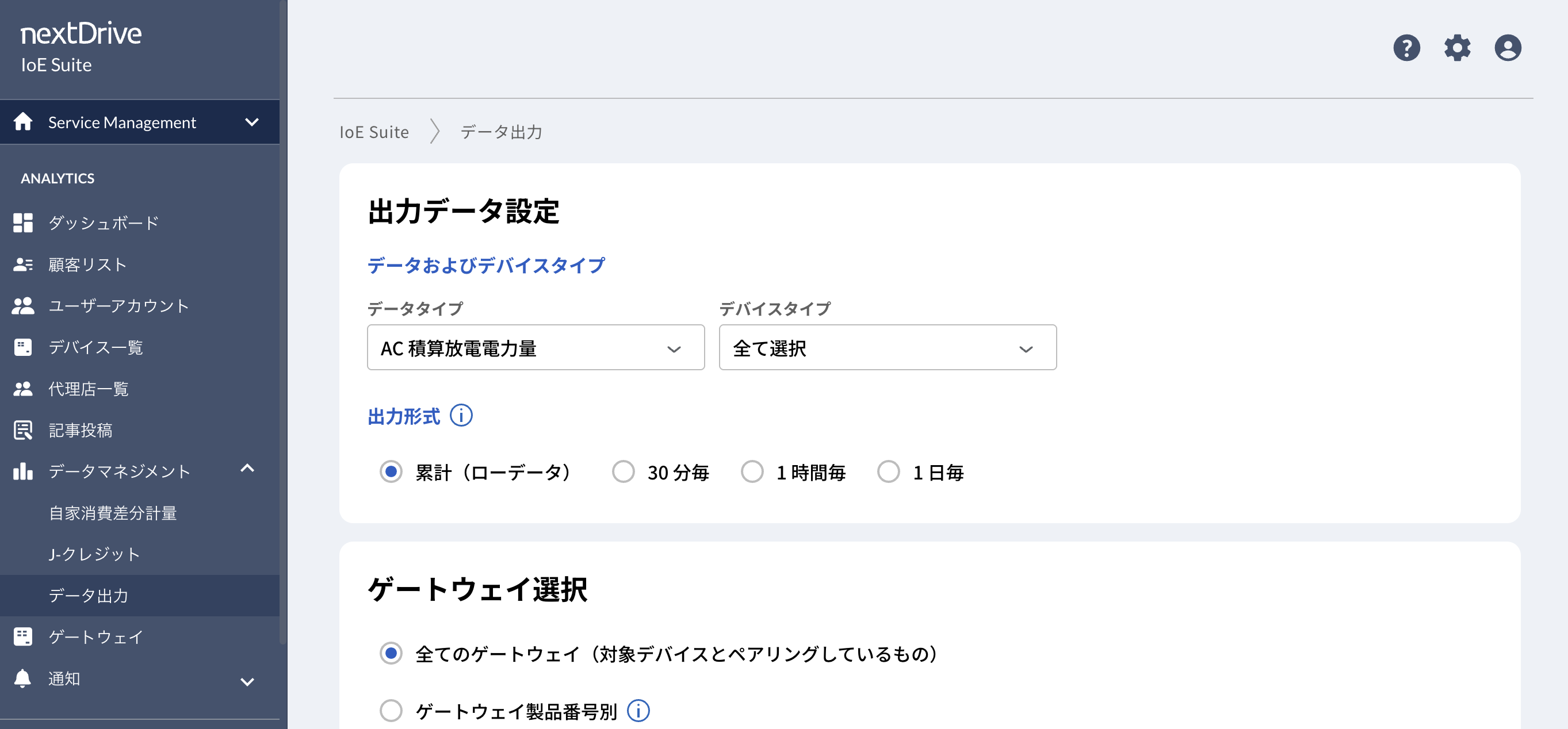Select the 30 分毎 radio option
Screen dimensions: 1568x729
tap(623, 471)
